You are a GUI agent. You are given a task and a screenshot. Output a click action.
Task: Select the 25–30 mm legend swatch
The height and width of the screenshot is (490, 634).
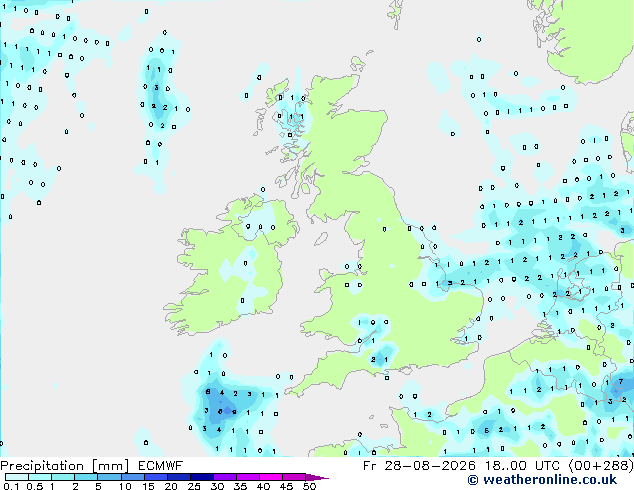coord(201,477)
